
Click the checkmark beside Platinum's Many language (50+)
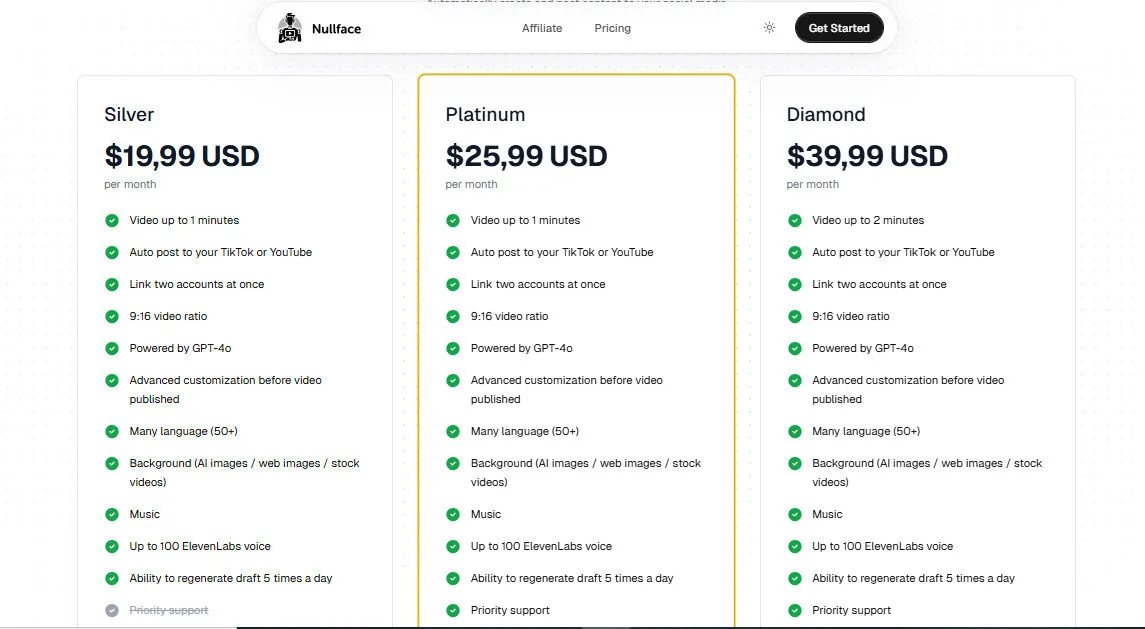pos(453,431)
